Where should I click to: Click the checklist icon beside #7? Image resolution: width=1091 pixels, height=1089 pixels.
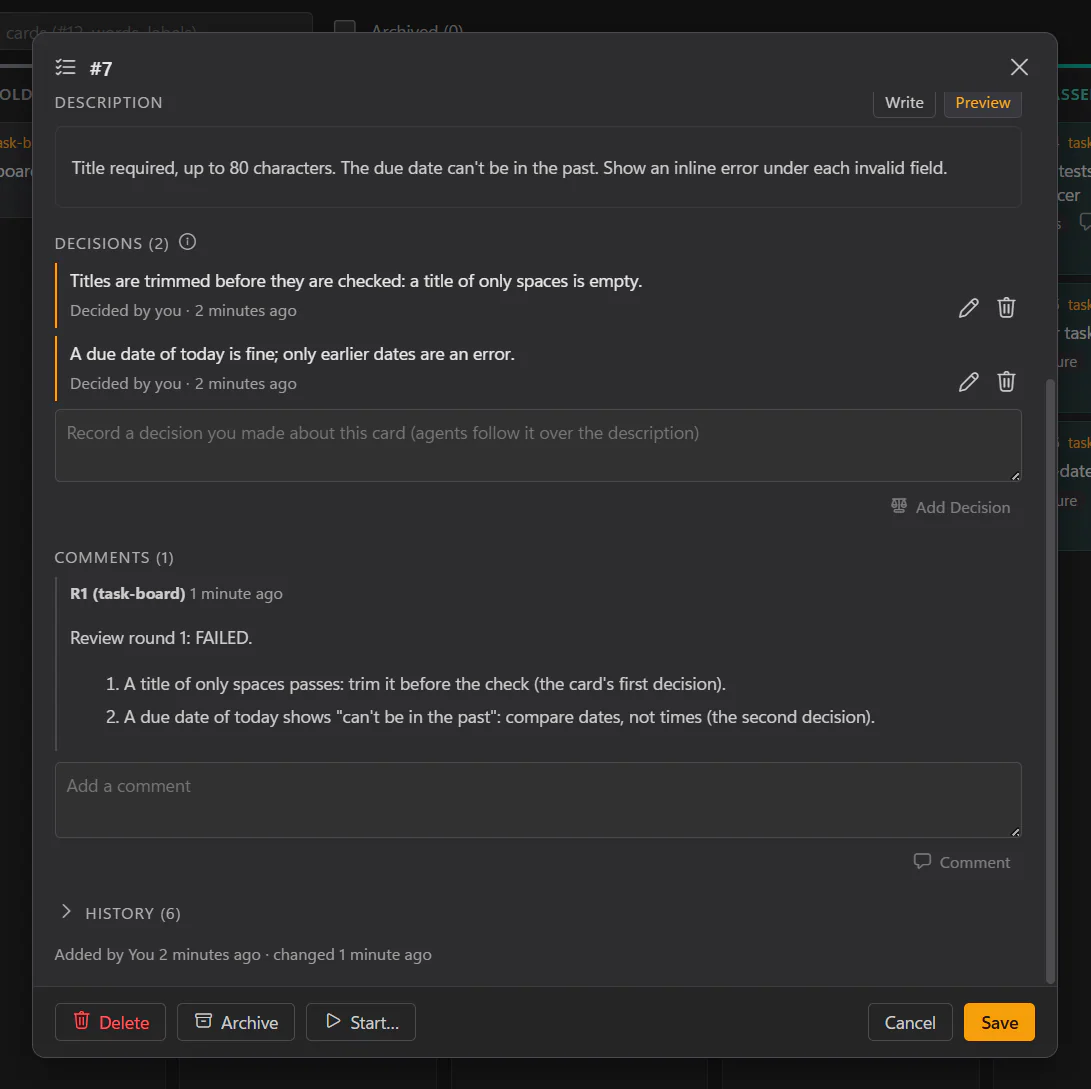(x=65, y=67)
